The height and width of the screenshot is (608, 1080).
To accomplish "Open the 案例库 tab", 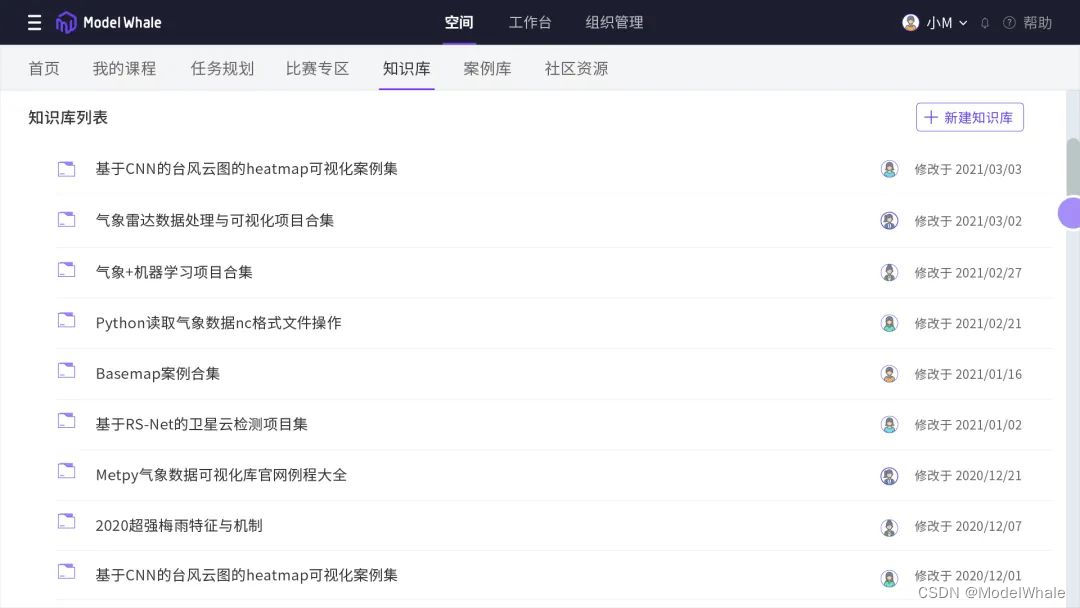I will pyautogui.click(x=488, y=68).
